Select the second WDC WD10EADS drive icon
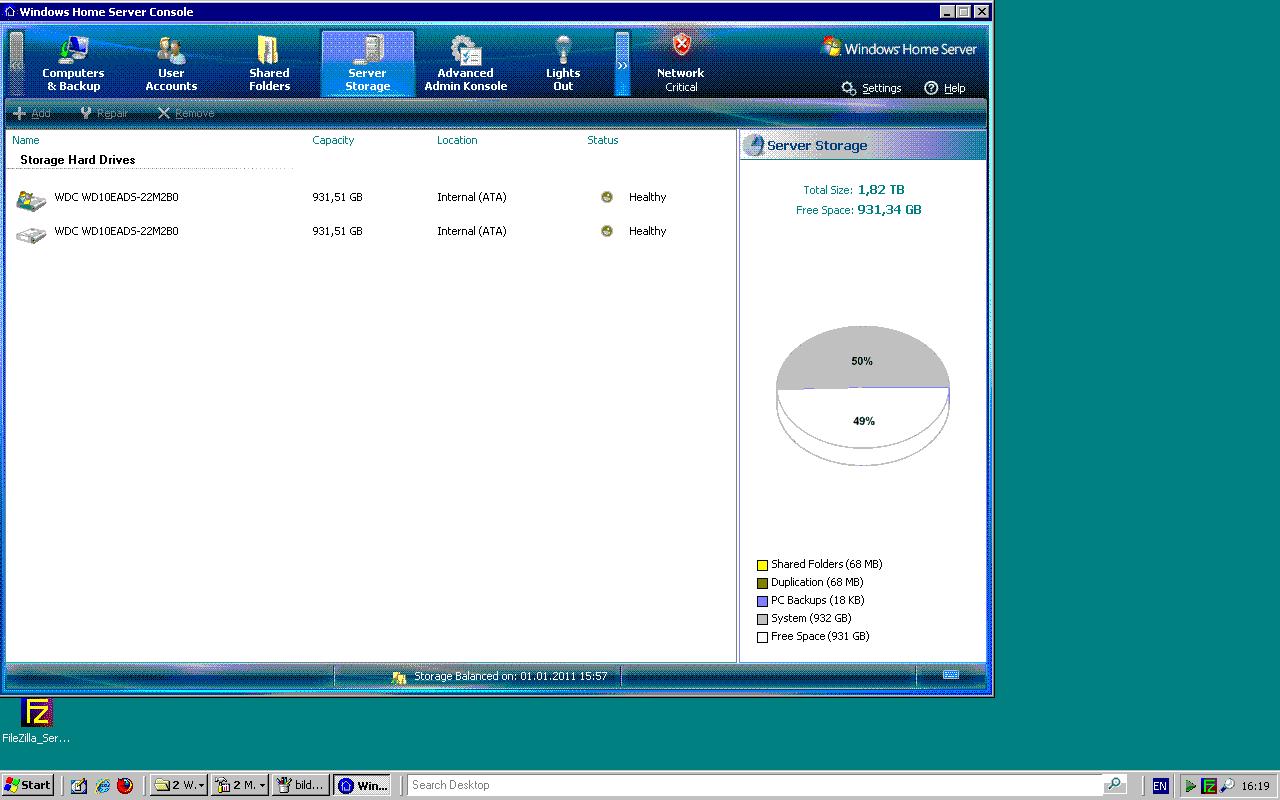The height and width of the screenshot is (800, 1280). (31, 235)
